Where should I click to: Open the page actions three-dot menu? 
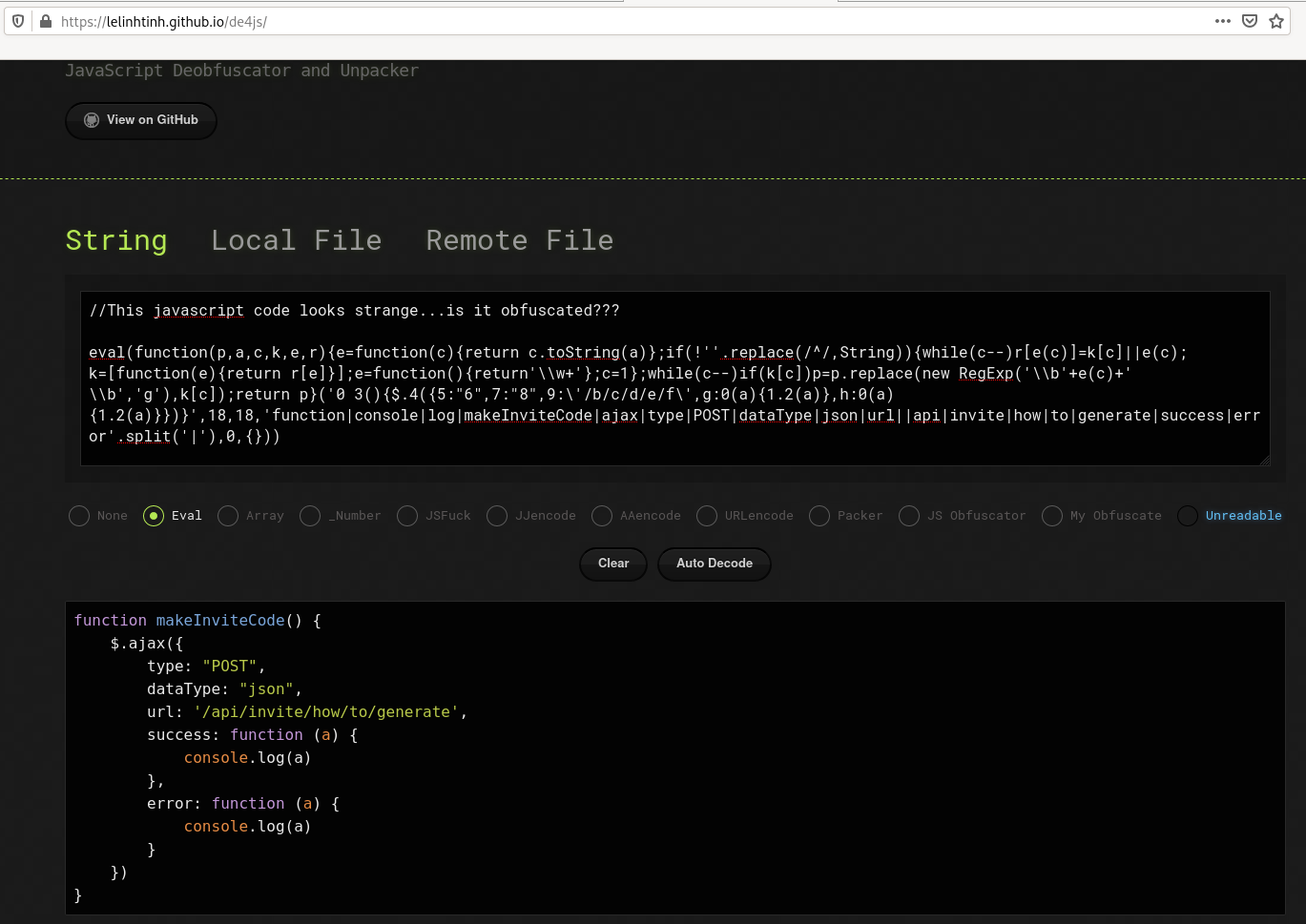1222,21
